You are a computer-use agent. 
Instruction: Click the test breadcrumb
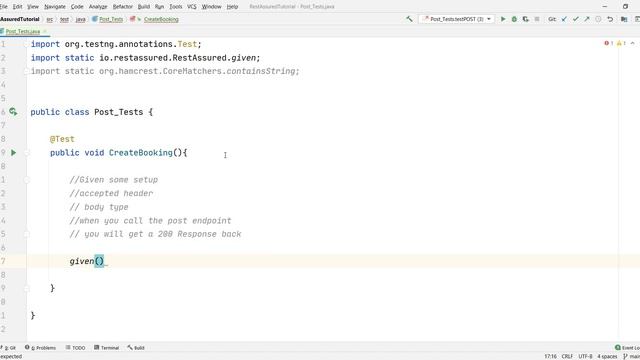tap(64, 19)
